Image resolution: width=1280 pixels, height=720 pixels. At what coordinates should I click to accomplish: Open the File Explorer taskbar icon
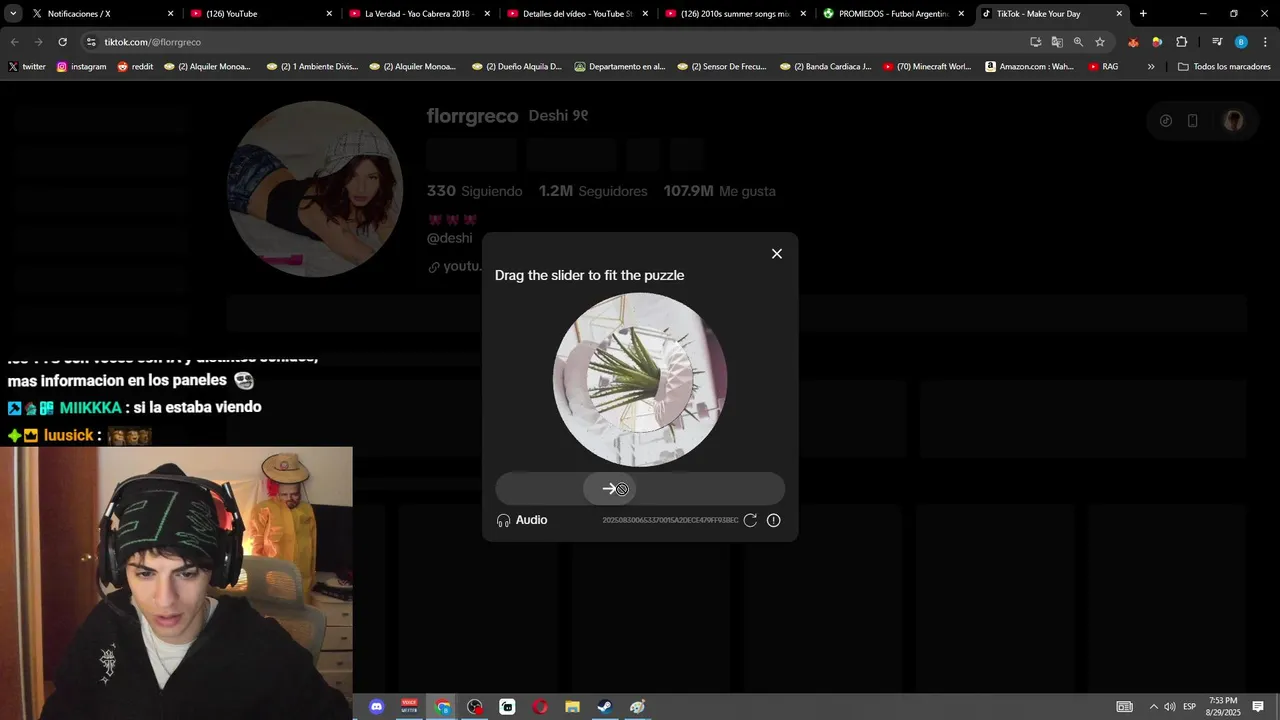click(x=572, y=707)
